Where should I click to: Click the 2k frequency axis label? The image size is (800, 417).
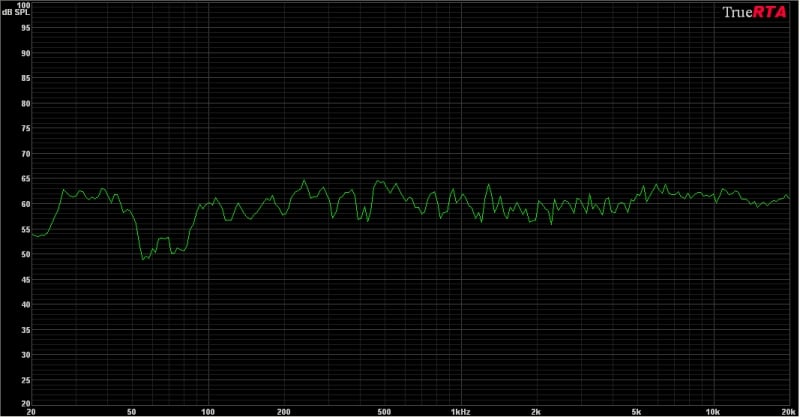pos(536,411)
